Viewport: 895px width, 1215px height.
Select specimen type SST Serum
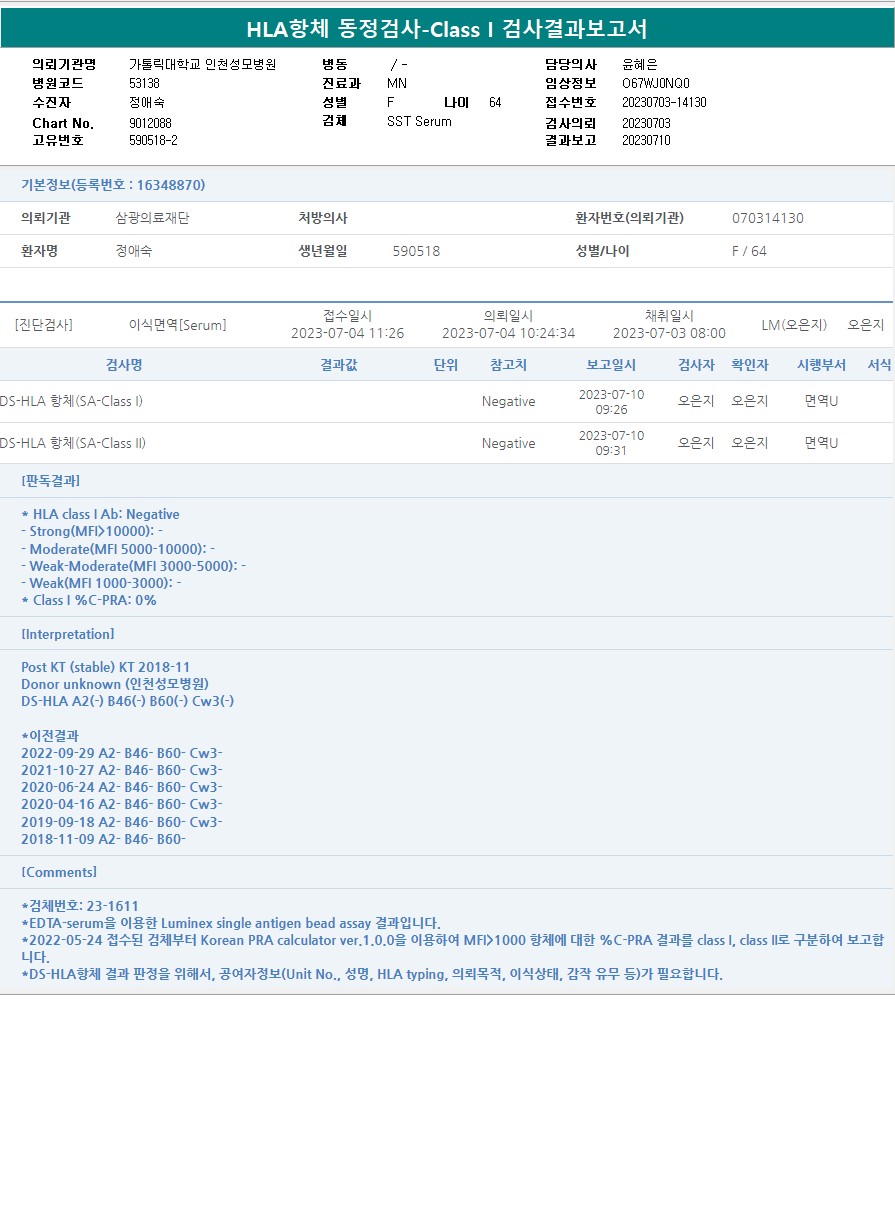(419, 122)
